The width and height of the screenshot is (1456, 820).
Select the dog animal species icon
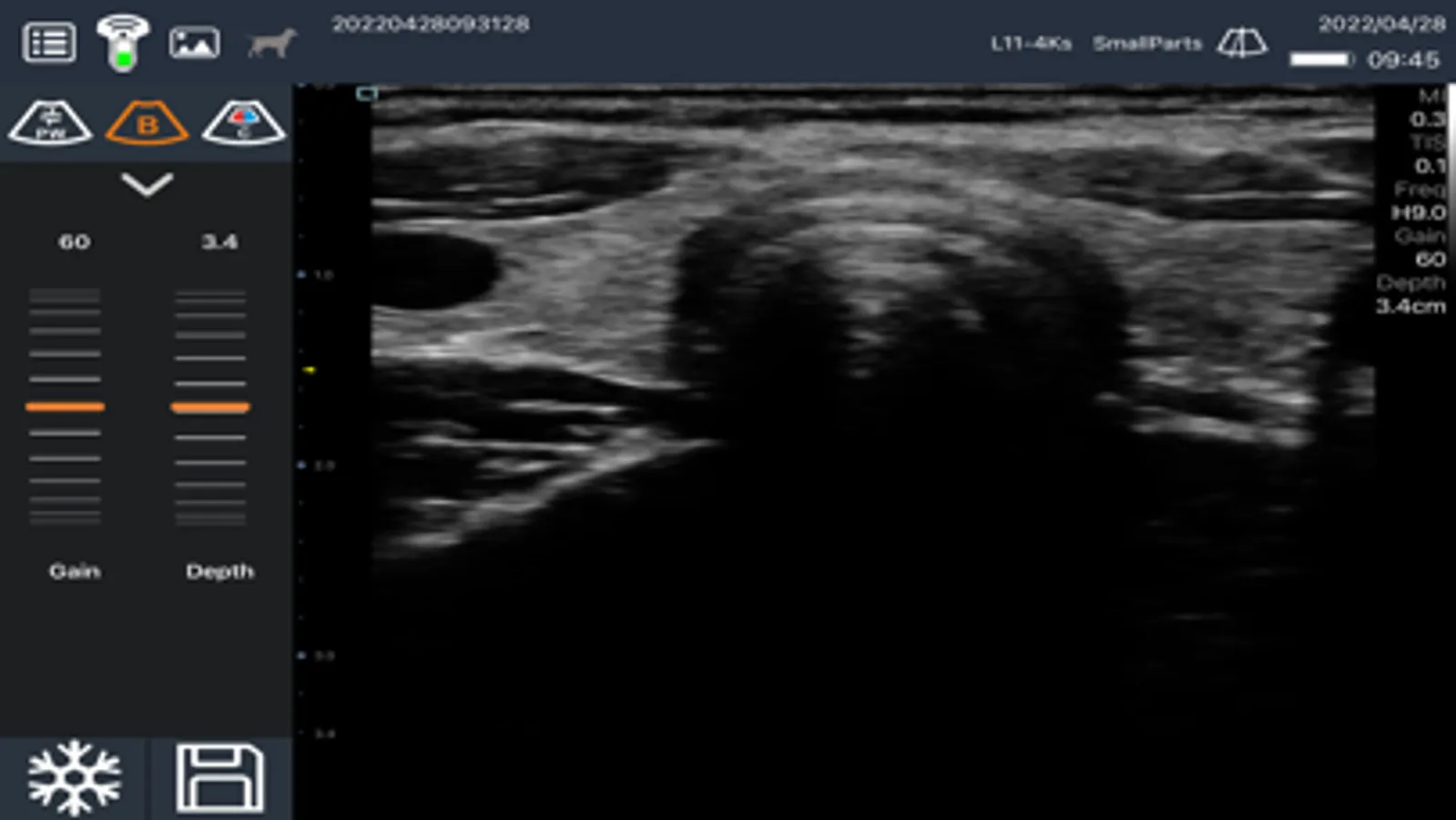(x=271, y=43)
